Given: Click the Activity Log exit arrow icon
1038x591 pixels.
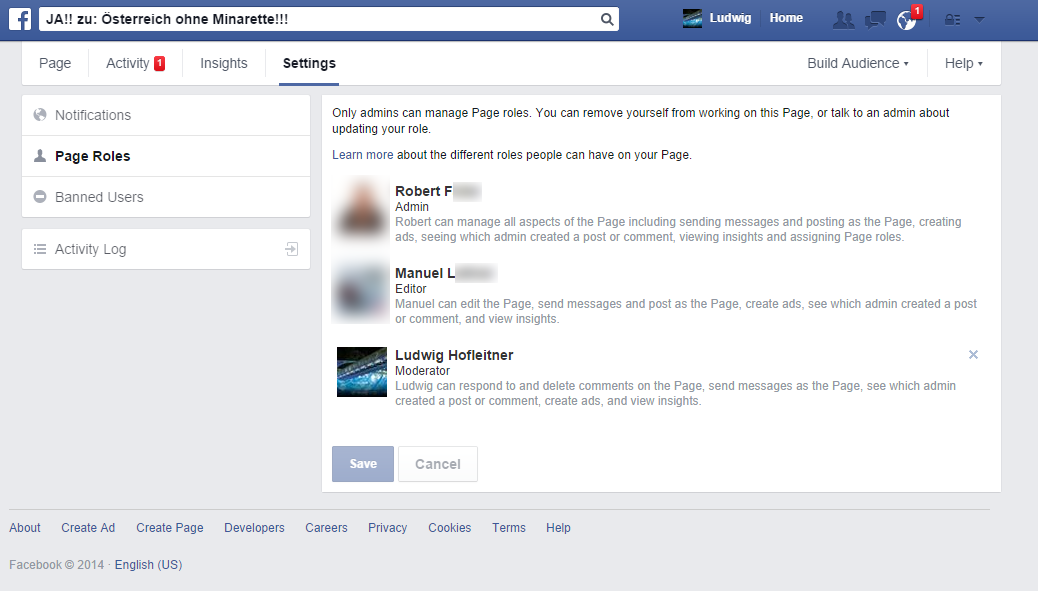Looking at the screenshot, I should pyautogui.click(x=291, y=249).
